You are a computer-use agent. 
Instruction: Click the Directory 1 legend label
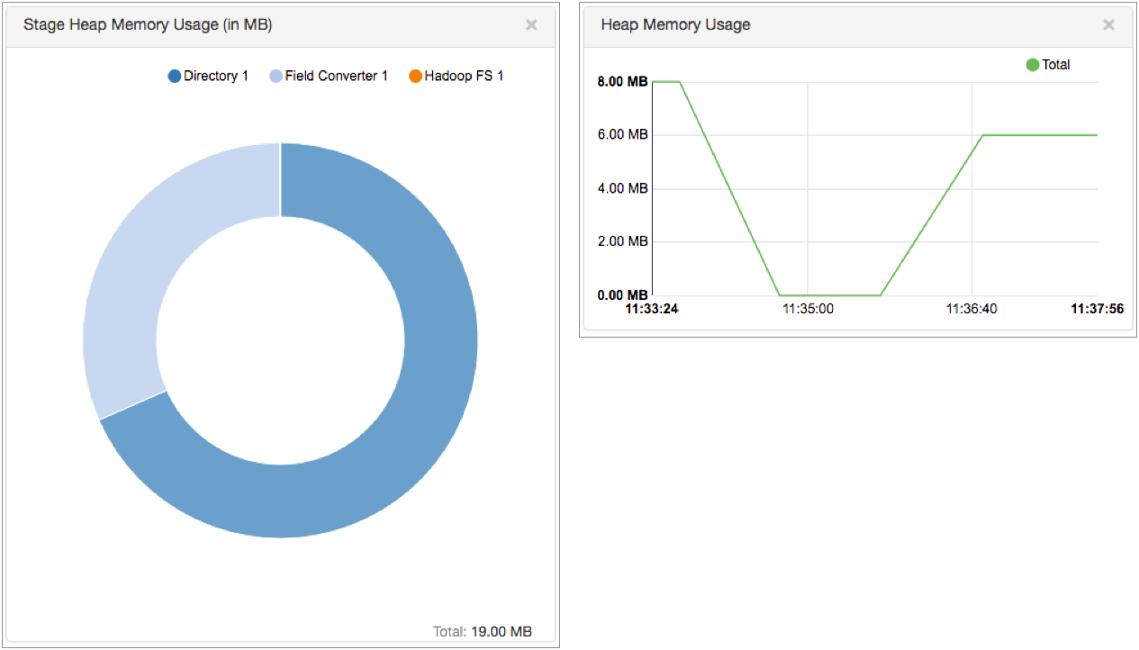pyautogui.click(x=216, y=76)
